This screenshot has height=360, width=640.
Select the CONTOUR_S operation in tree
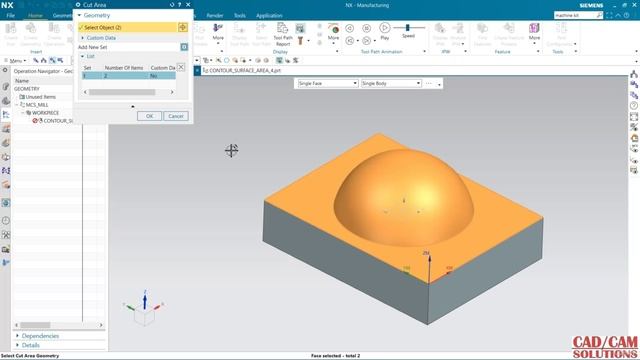(58, 121)
